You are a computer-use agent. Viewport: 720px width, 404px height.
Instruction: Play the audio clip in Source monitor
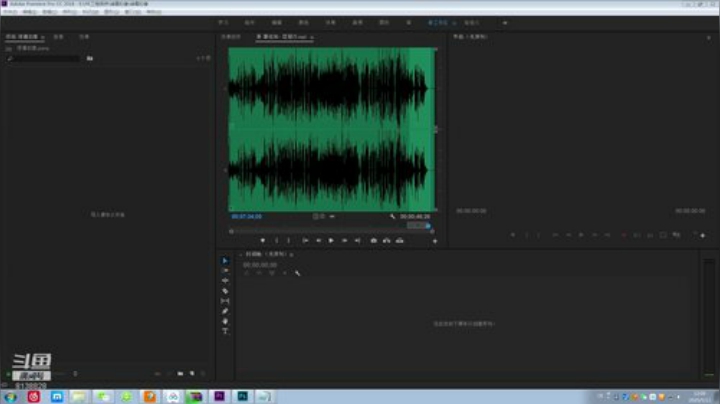click(x=331, y=241)
